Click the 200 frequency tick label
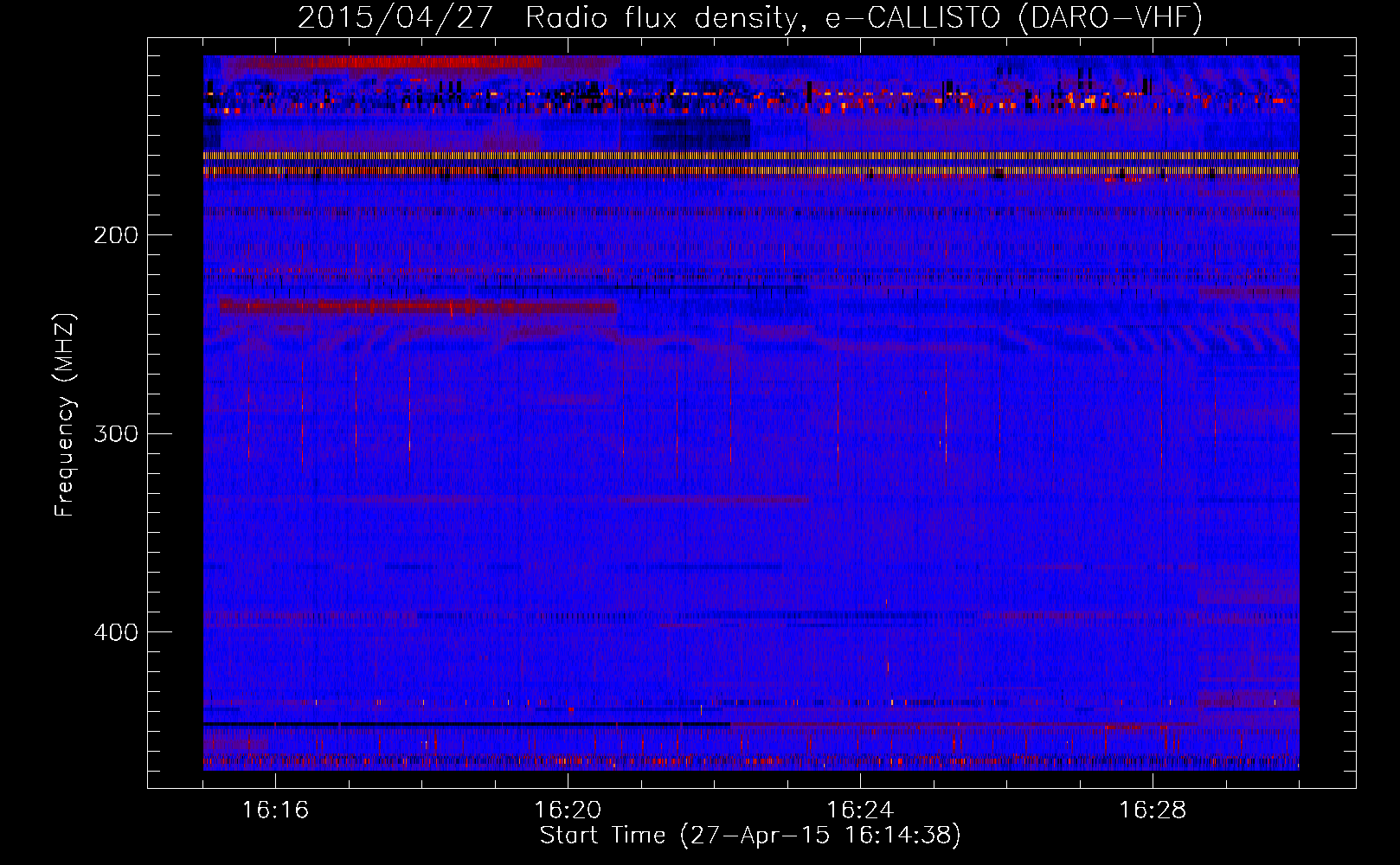The height and width of the screenshot is (865, 1400). (x=116, y=234)
